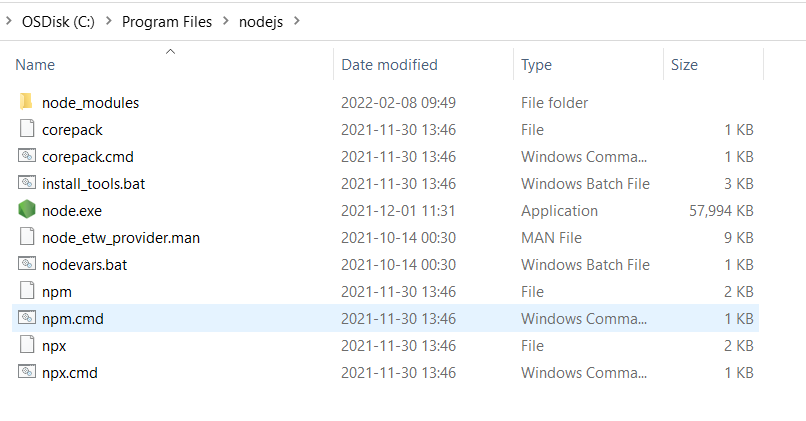This screenshot has width=806, height=421.
Task: Click the 2 KB size of npx
Action: 739,345
